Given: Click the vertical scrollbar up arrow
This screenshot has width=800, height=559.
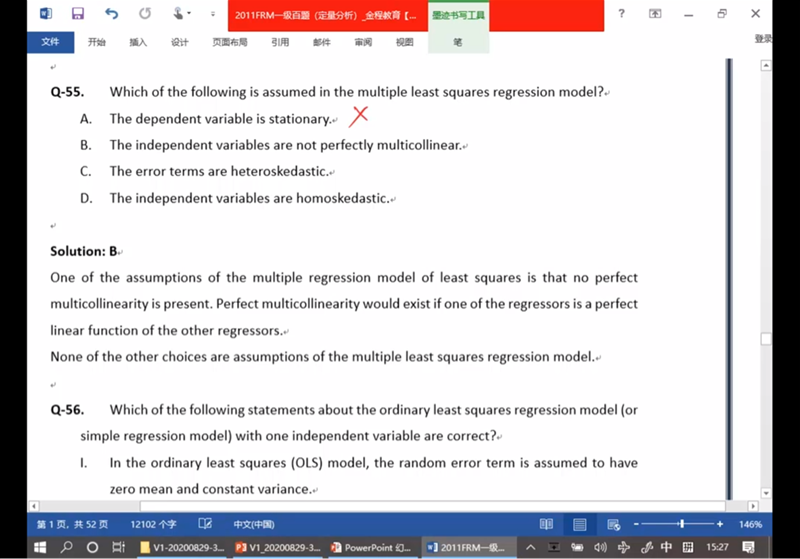Looking at the screenshot, I should click(766, 65).
